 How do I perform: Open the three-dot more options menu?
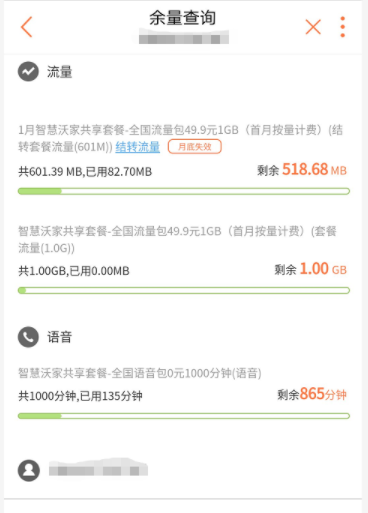point(343,27)
